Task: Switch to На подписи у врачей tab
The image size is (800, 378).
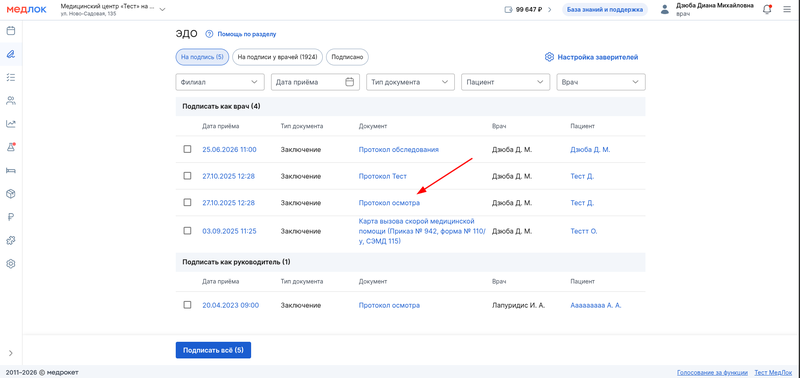Action: point(278,57)
